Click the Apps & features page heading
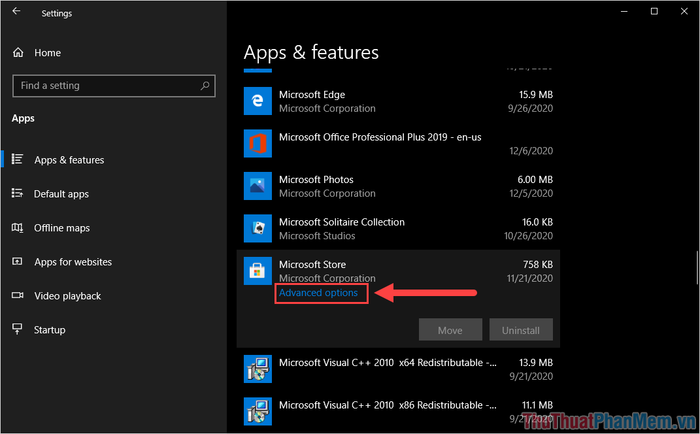 click(311, 53)
